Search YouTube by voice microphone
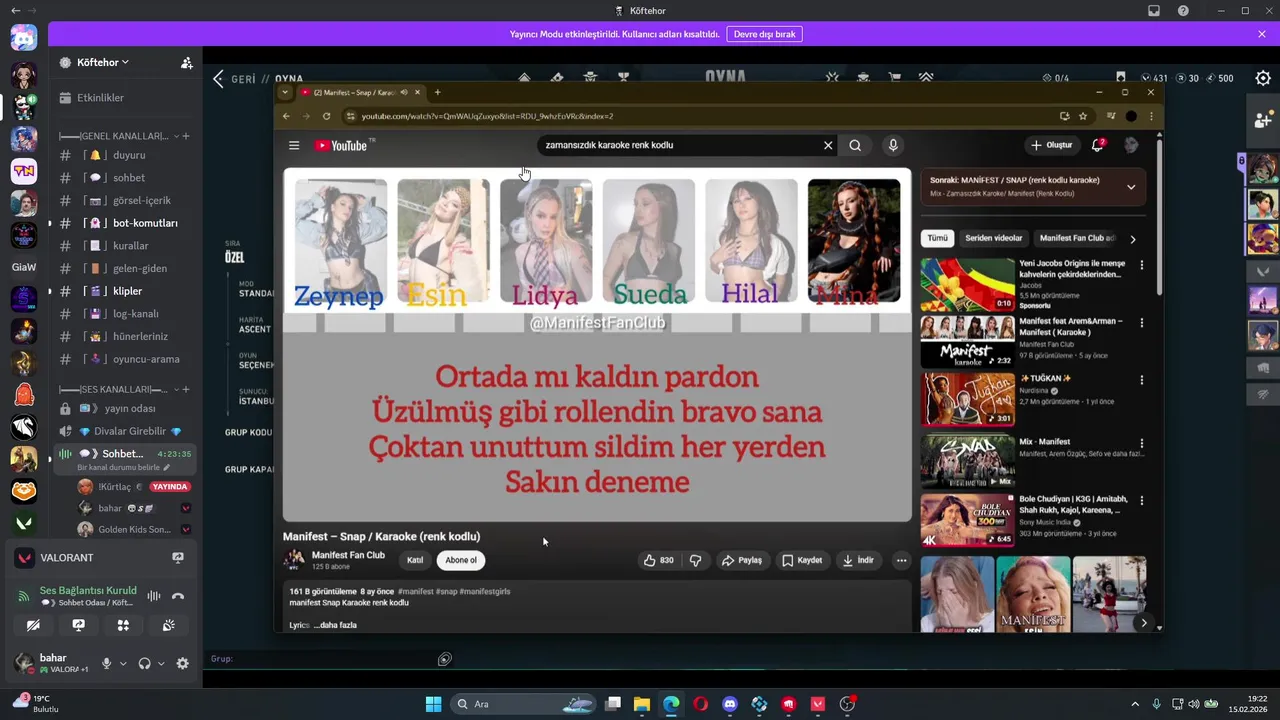1280x720 pixels. pyautogui.click(x=893, y=145)
